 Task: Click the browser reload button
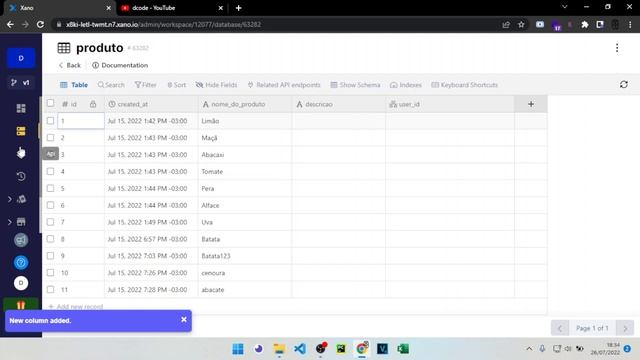click(40, 24)
